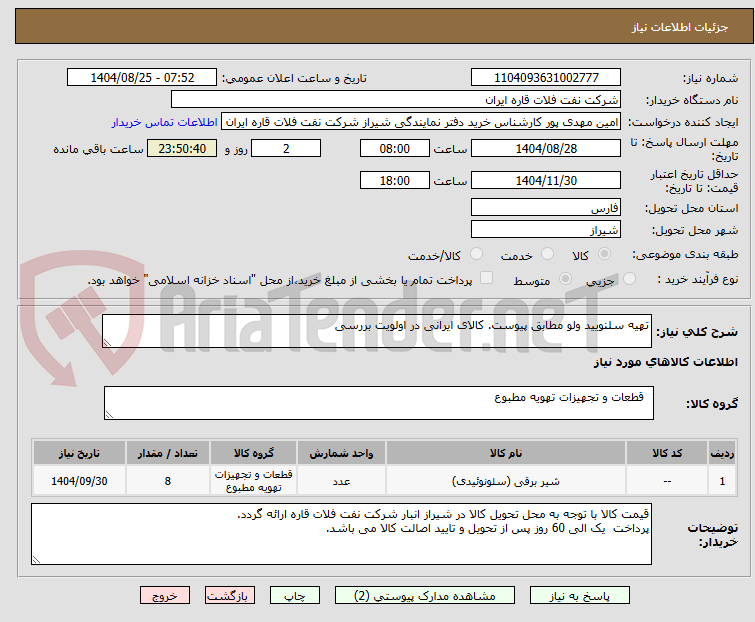This screenshot has height=622, width=755.
Task: Click the استان محل تحویل field فارس
Action: (546, 208)
